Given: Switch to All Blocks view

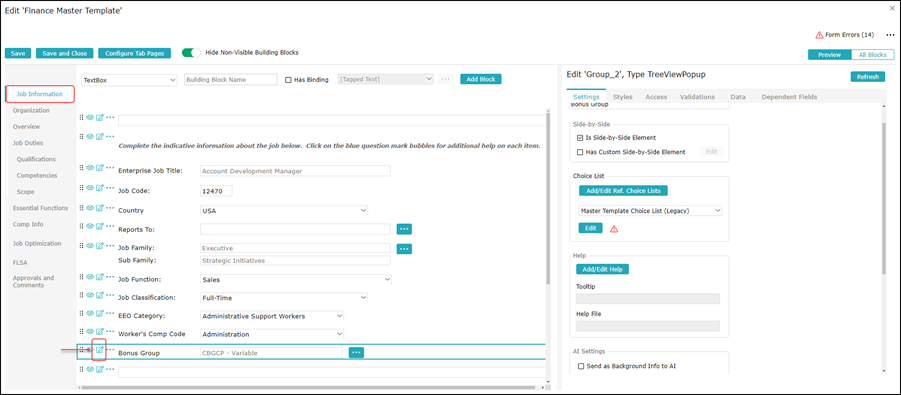Looking at the screenshot, I should (x=872, y=55).
